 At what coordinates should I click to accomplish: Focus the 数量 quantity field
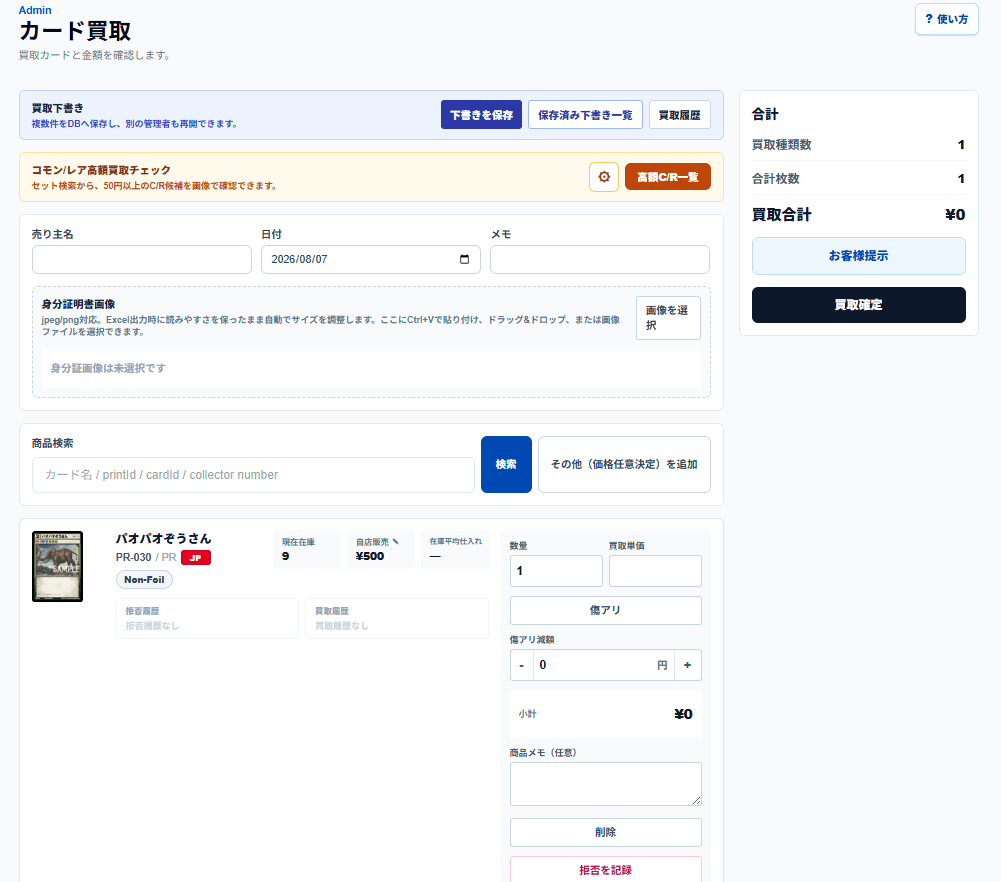coord(556,571)
